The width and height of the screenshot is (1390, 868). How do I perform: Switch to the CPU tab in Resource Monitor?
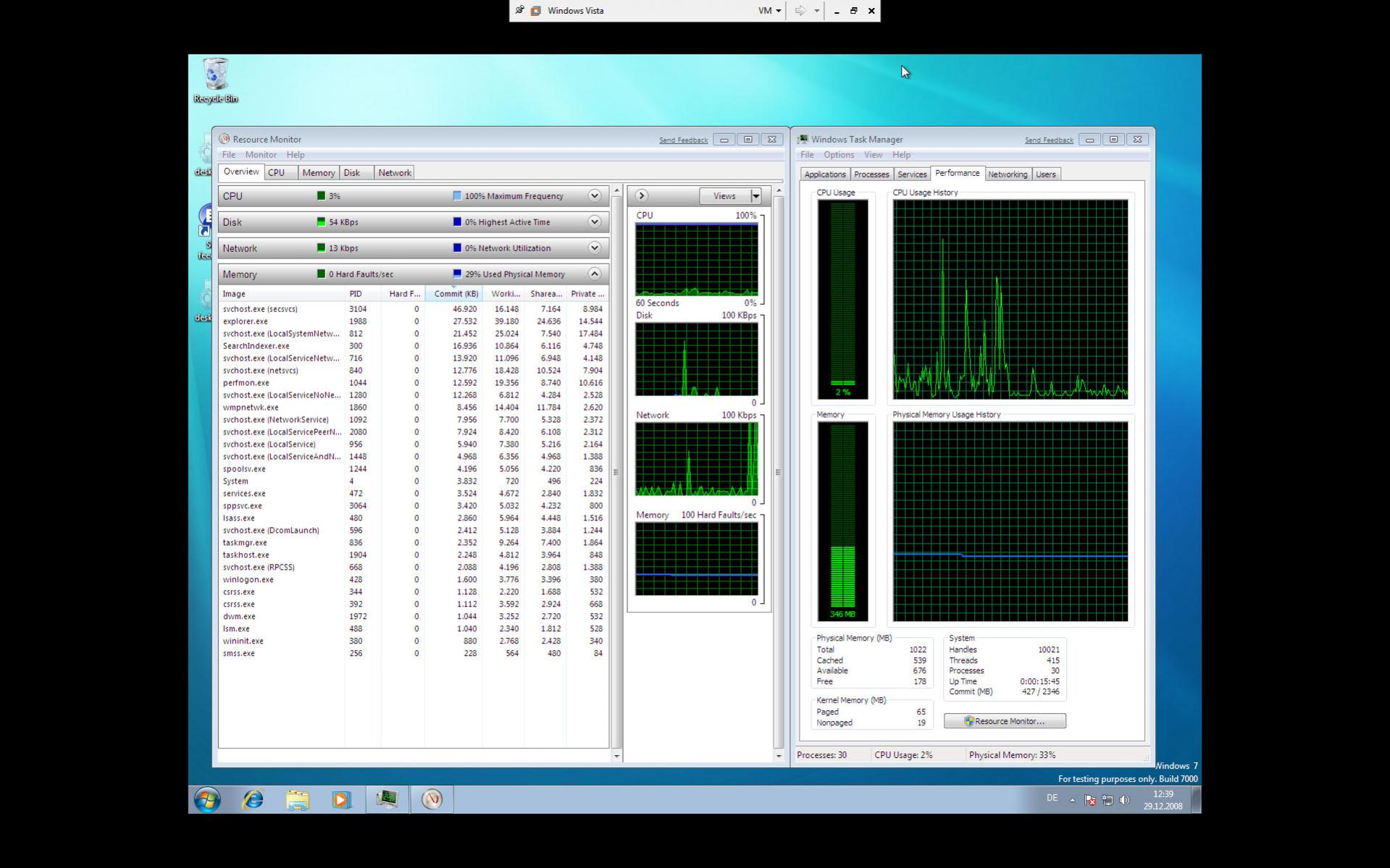tap(281, 173)
